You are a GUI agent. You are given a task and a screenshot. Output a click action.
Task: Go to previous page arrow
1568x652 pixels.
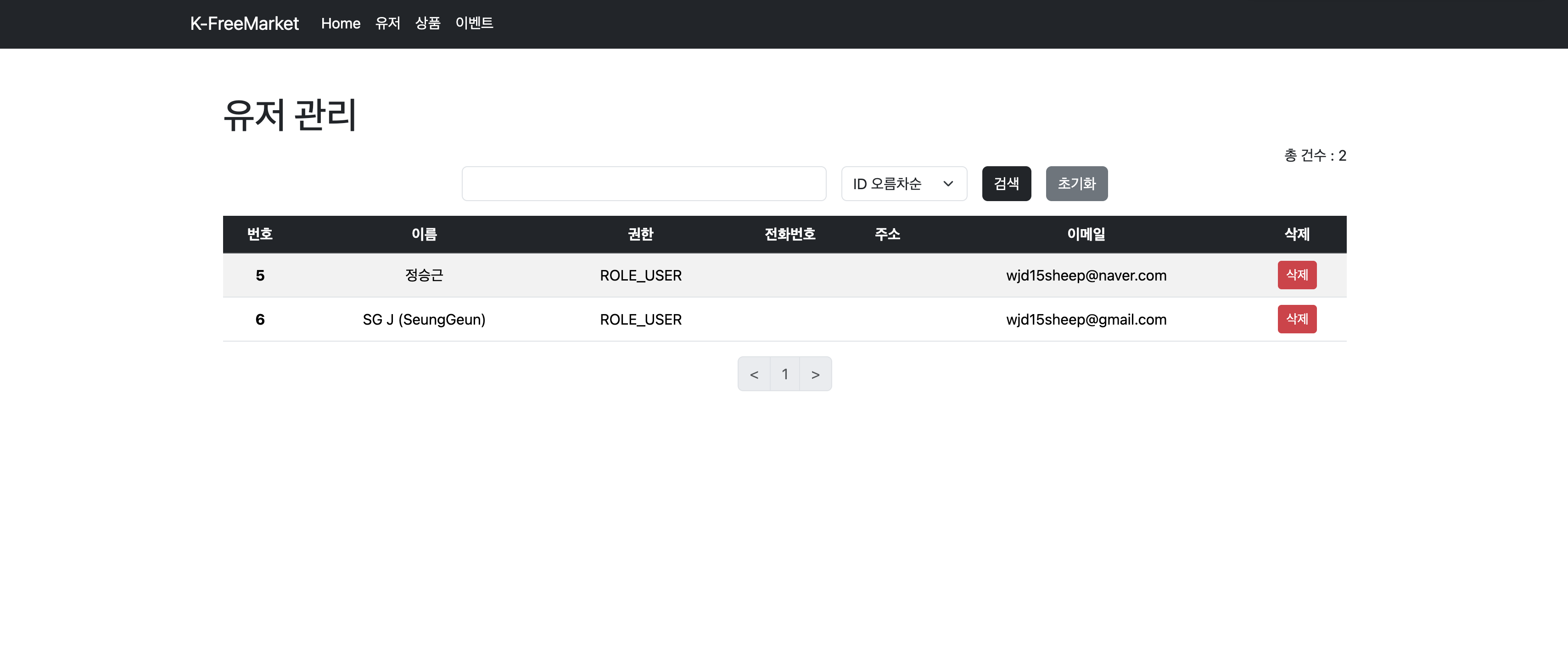754,374
